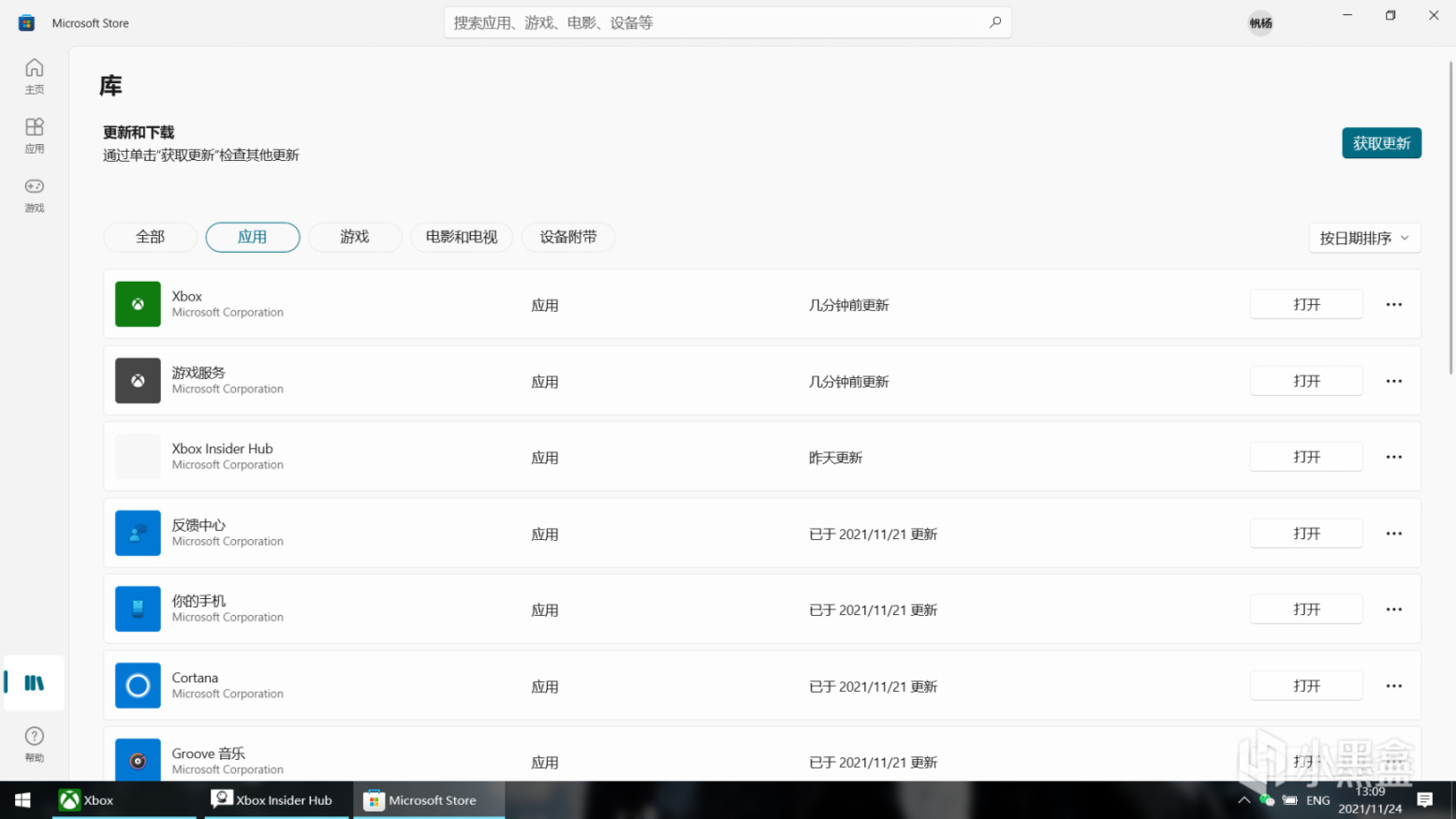This screenshot has width=1456, height=819.
Task: Open the notification center icon
Action: 1425,800
